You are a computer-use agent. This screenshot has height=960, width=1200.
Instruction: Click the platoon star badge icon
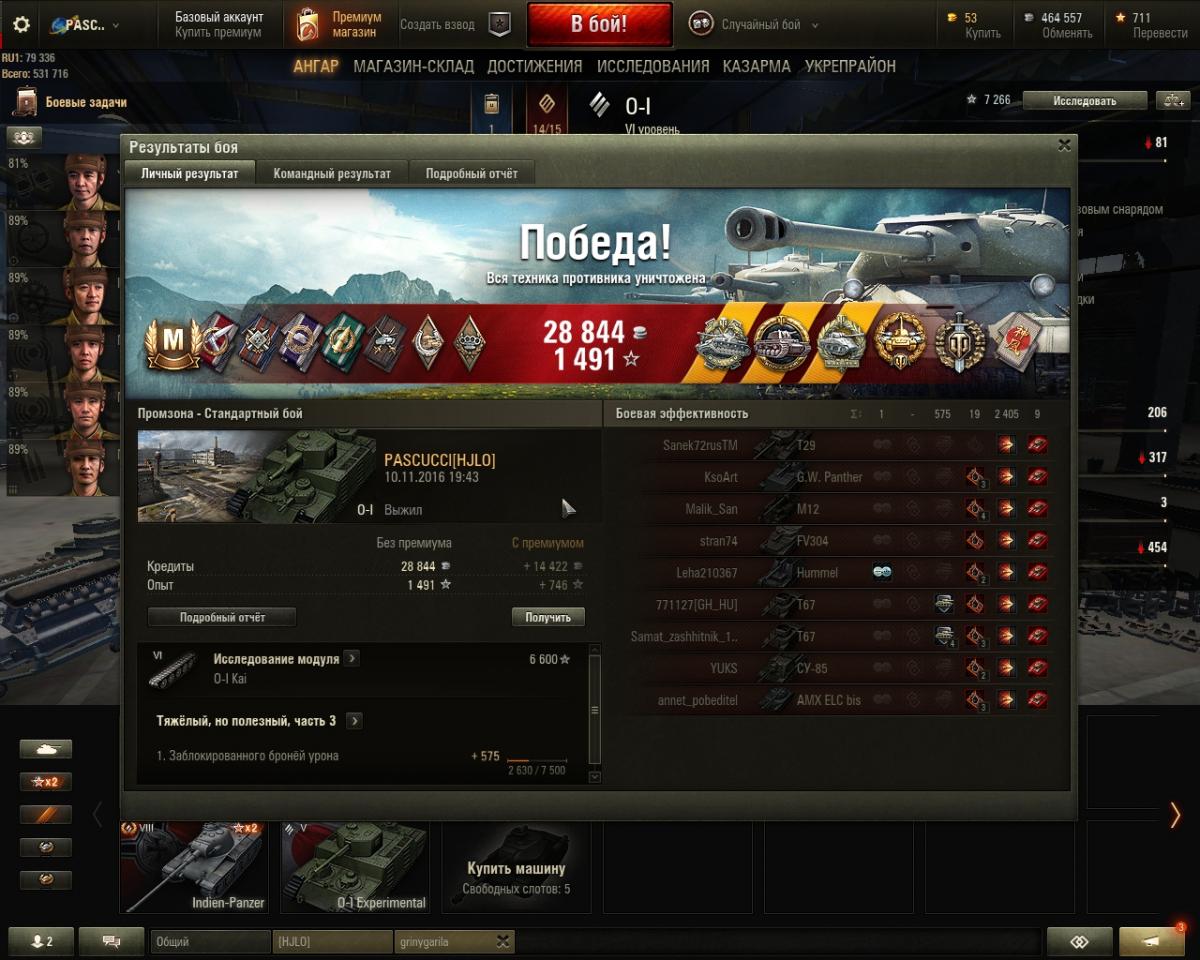(499, 25)
